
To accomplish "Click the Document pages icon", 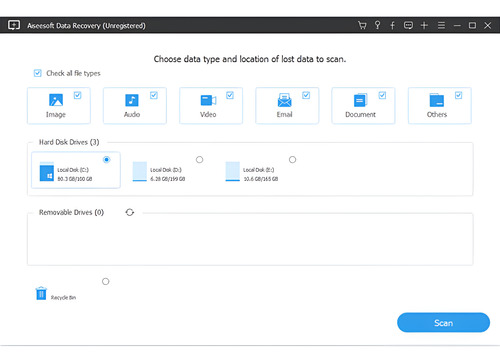I will [360, 100].
